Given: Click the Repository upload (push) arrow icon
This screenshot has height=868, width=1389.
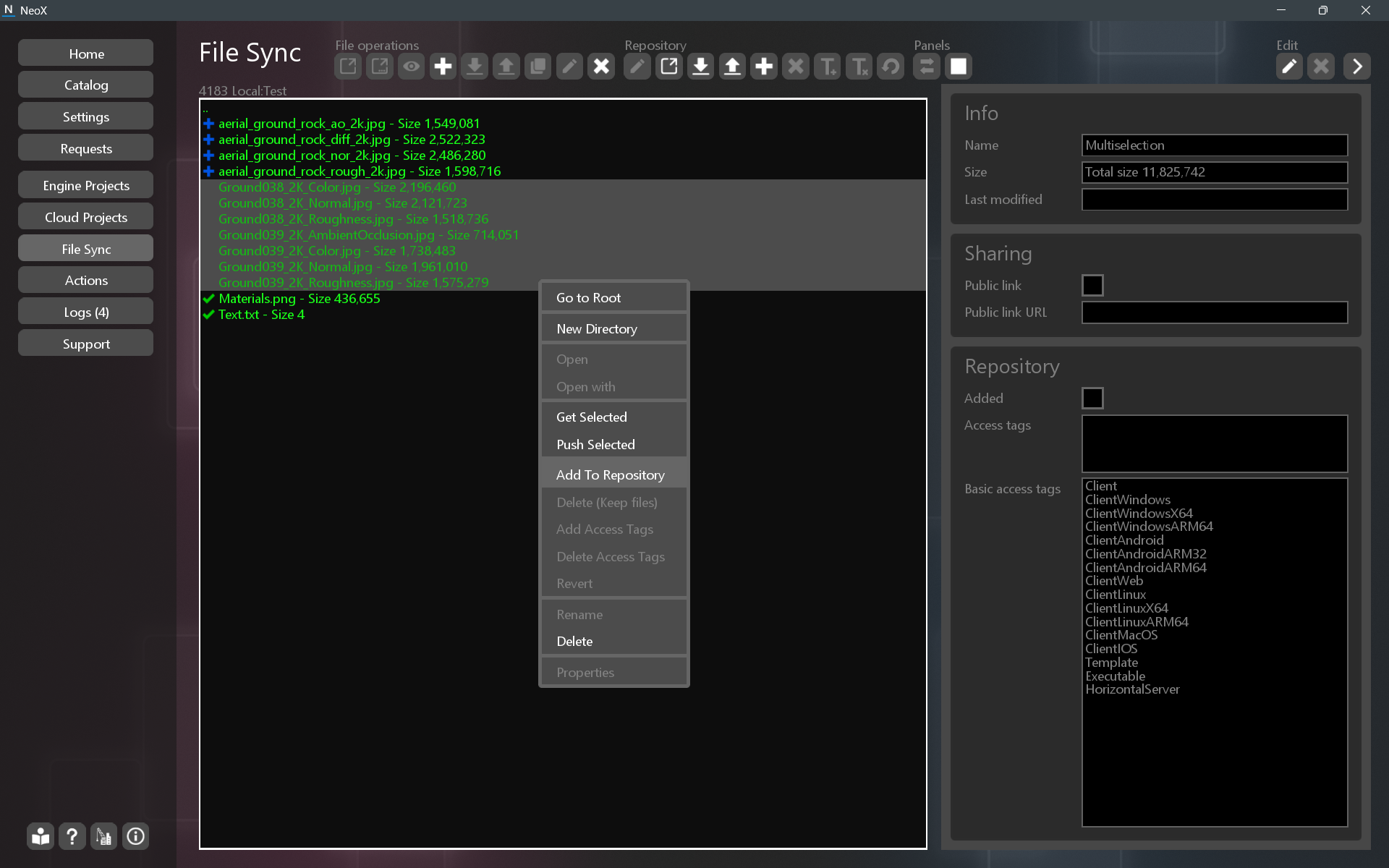Looking at the screenshot, I should click(732, 67).
